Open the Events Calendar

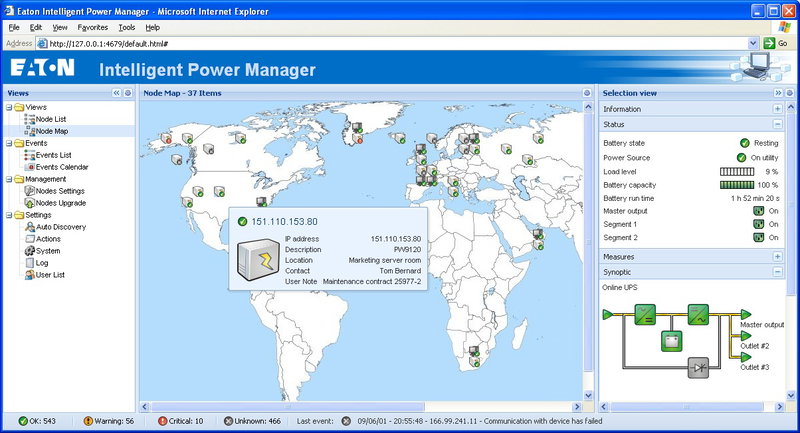62,167
